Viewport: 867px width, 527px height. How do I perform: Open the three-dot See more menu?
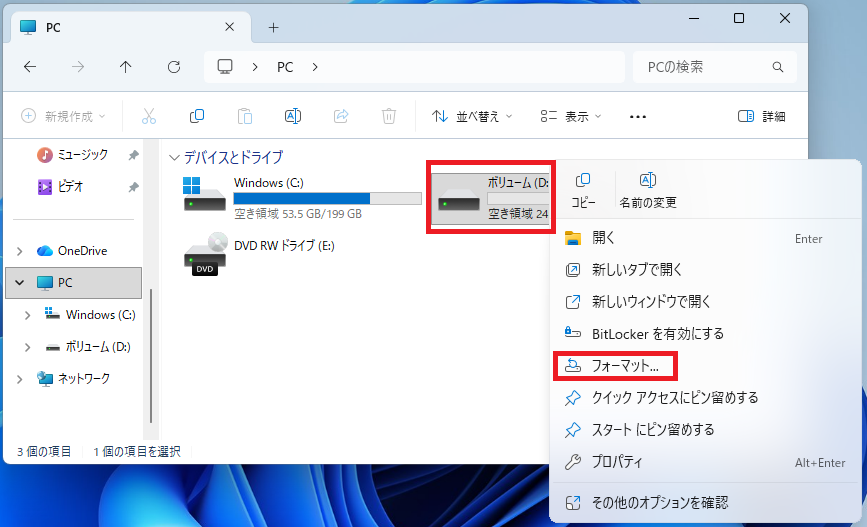638,117
